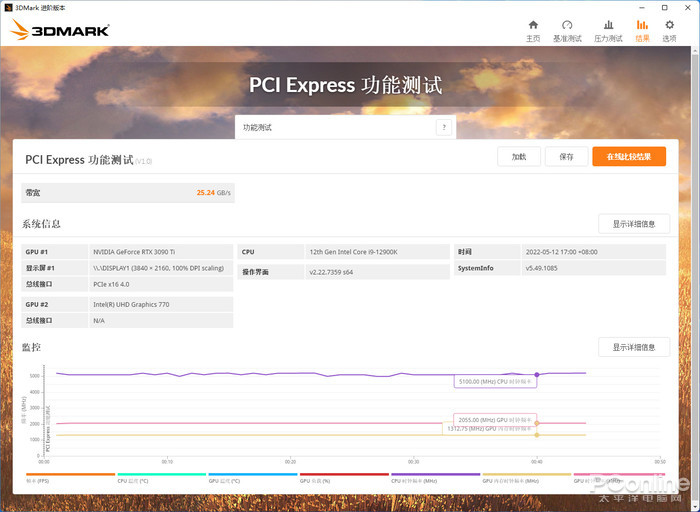700x512 pixels.
Task: Click the purple CPU clock point at 00:40
Action: (537, 375)
